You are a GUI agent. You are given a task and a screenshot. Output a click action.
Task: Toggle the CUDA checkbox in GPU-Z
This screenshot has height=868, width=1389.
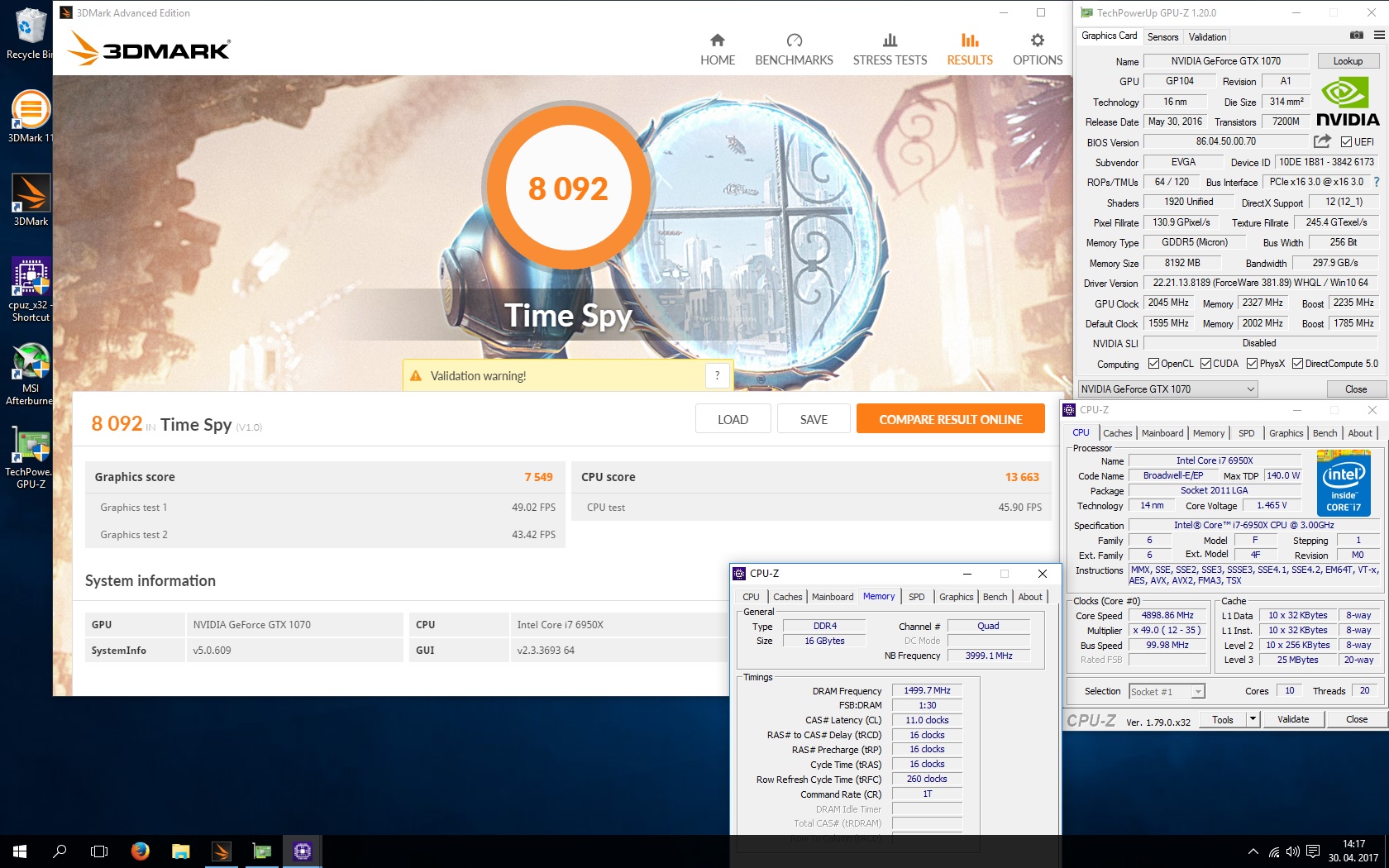(1206, 364)
